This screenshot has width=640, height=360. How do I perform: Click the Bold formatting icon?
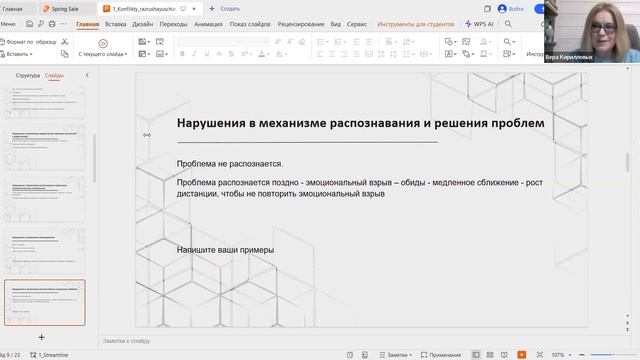tap(182, 54)
